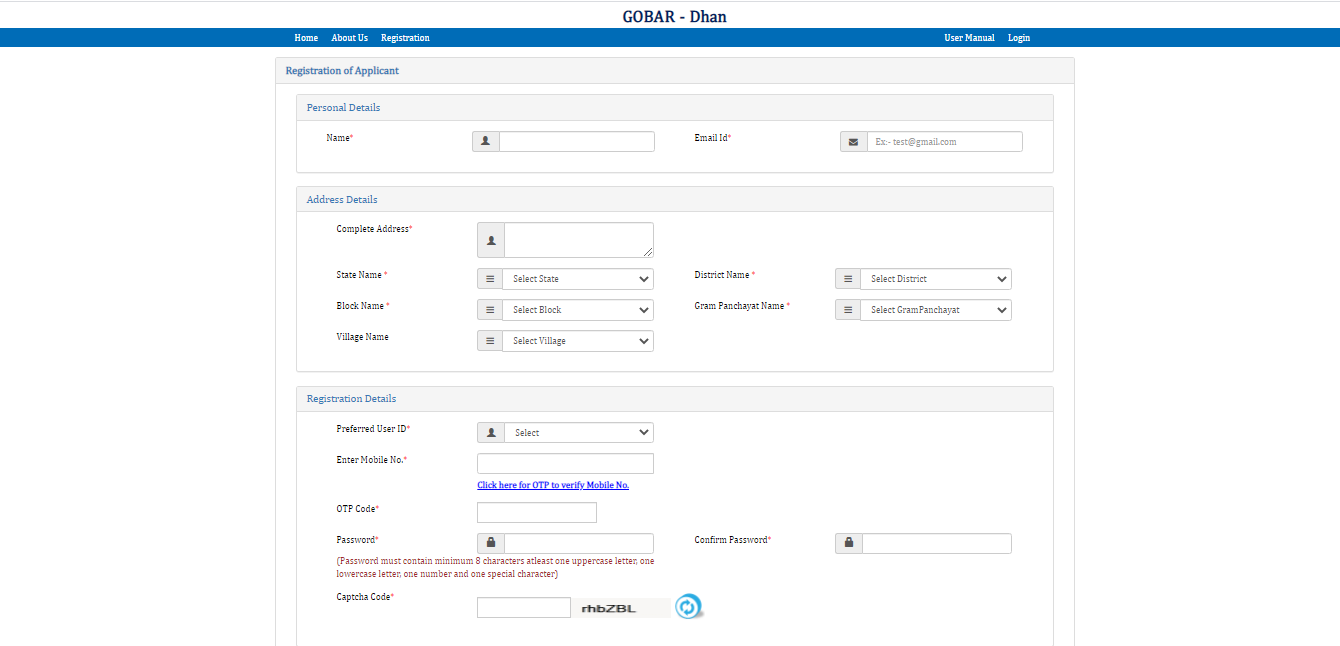Focus the Confirm Password input field
Screen dimensions: 1340x646
[937, 543]
